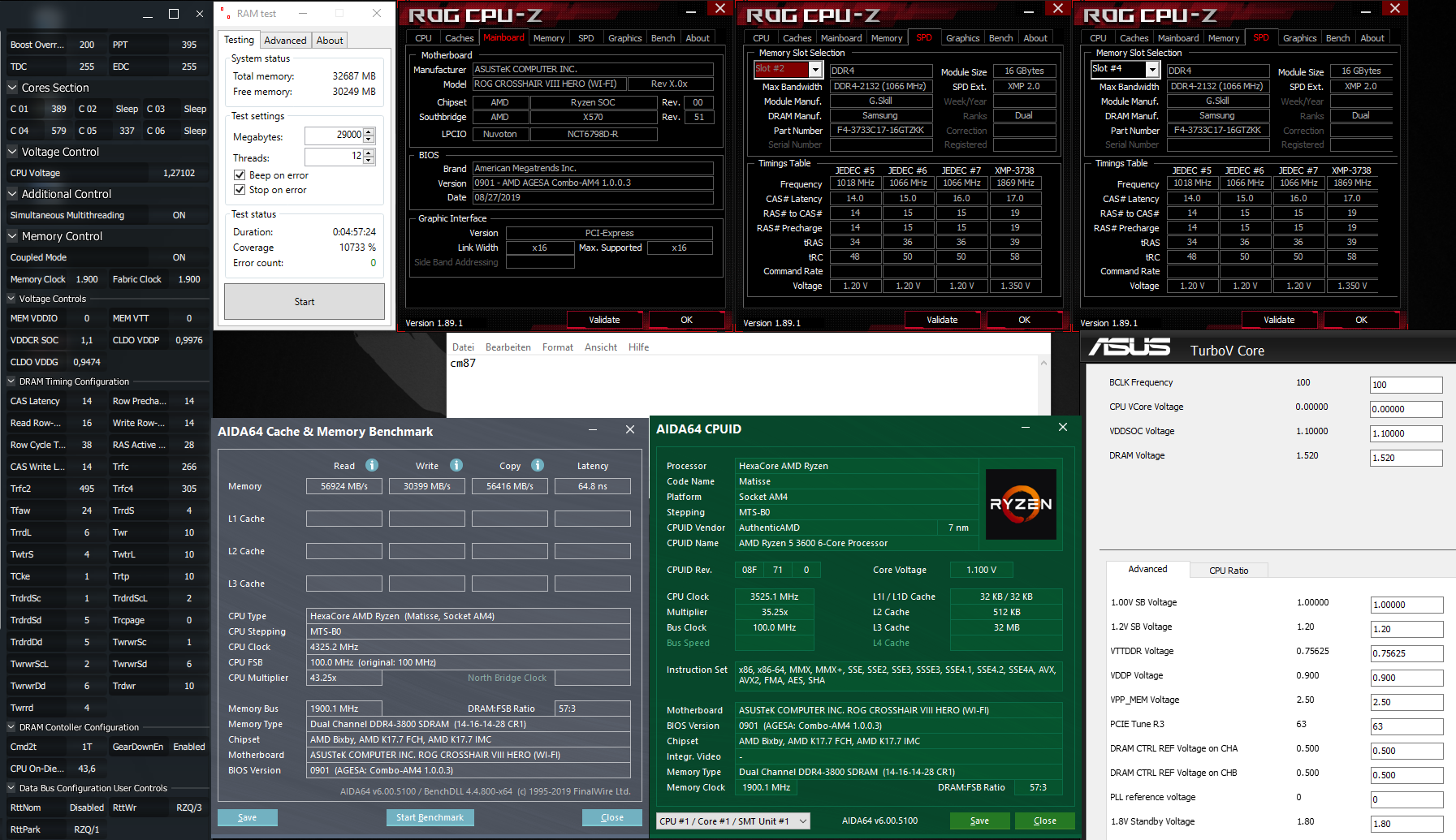Image resolution: width=1456 pixels, height=840 pixels.
Task: Switch to Advanced tab in RAM test
Action: coord(285,41)
